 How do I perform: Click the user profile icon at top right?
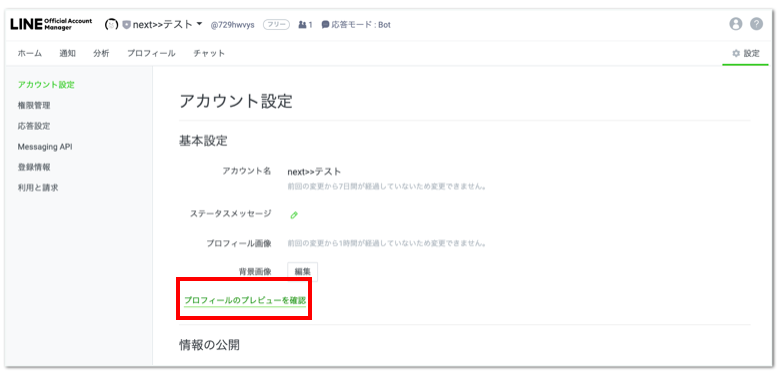736,24
